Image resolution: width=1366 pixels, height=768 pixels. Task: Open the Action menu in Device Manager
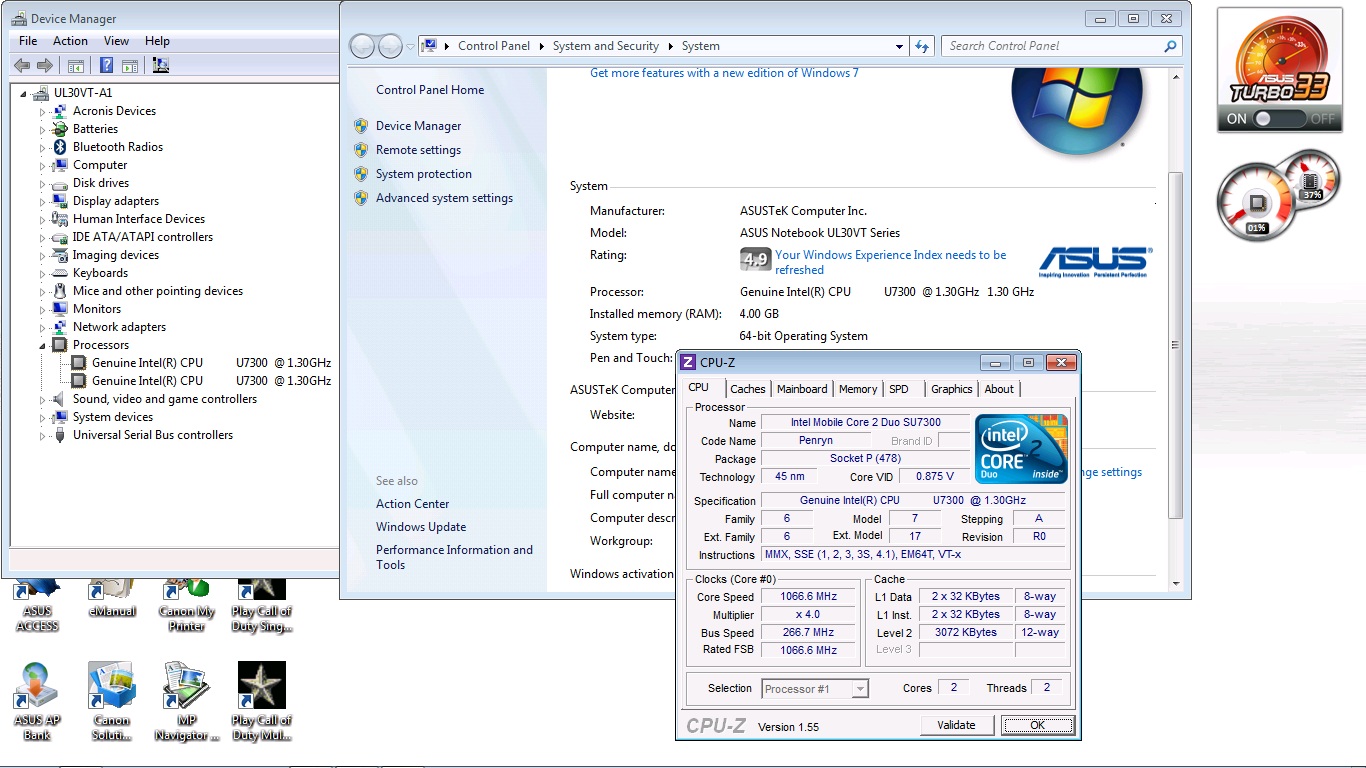pos(70,41)
